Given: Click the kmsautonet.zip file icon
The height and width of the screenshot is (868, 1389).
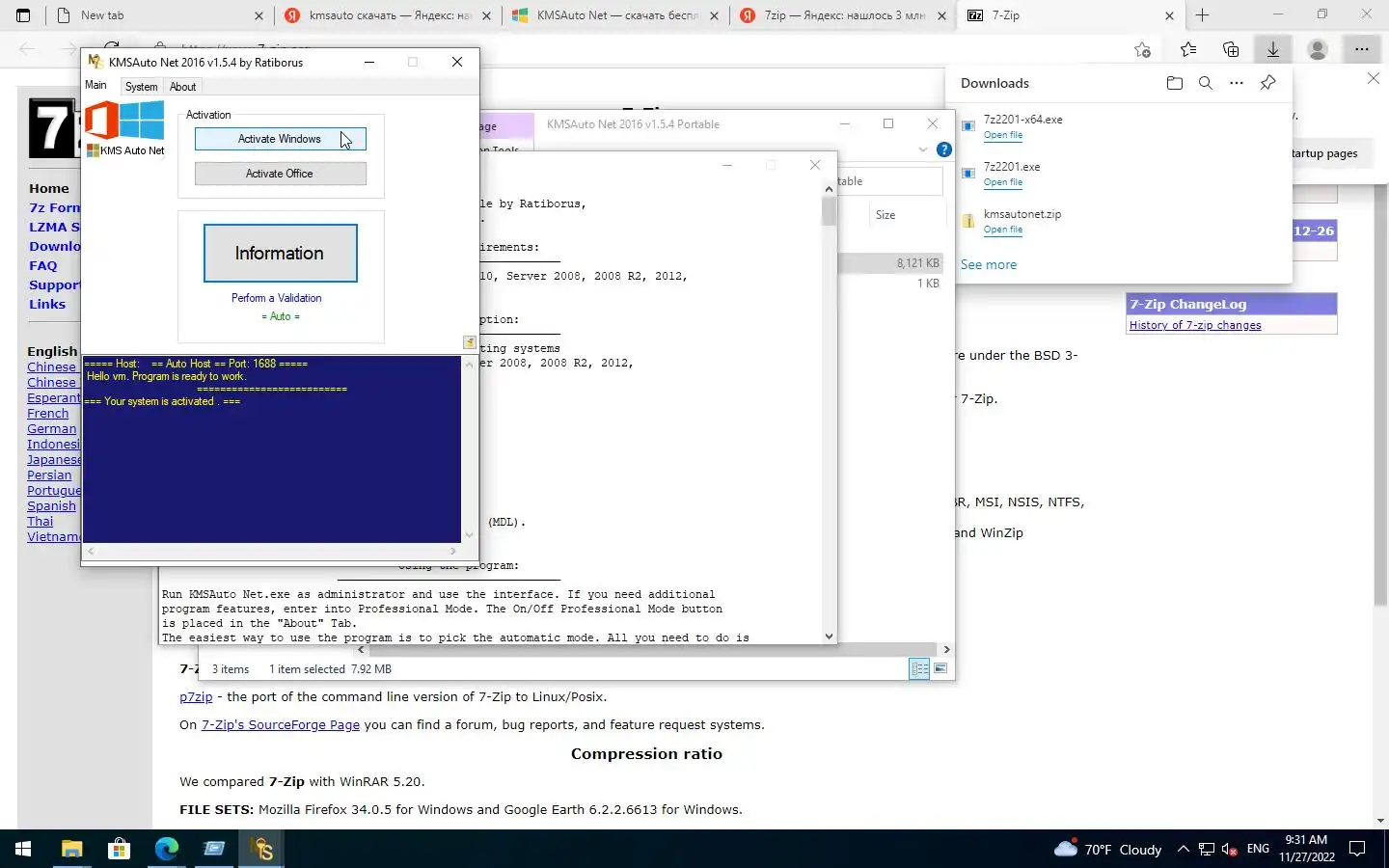Looking at the screenshot, I should pos(968,221).
